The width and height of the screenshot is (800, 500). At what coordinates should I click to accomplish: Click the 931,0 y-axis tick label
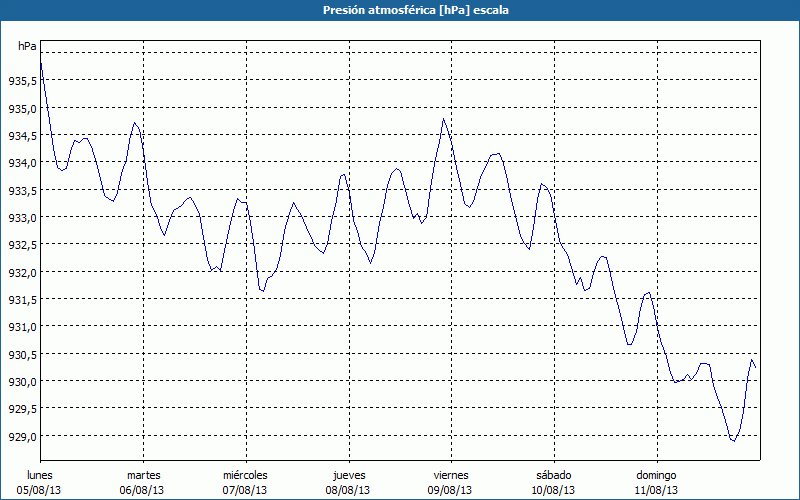(x=23, y=327)
